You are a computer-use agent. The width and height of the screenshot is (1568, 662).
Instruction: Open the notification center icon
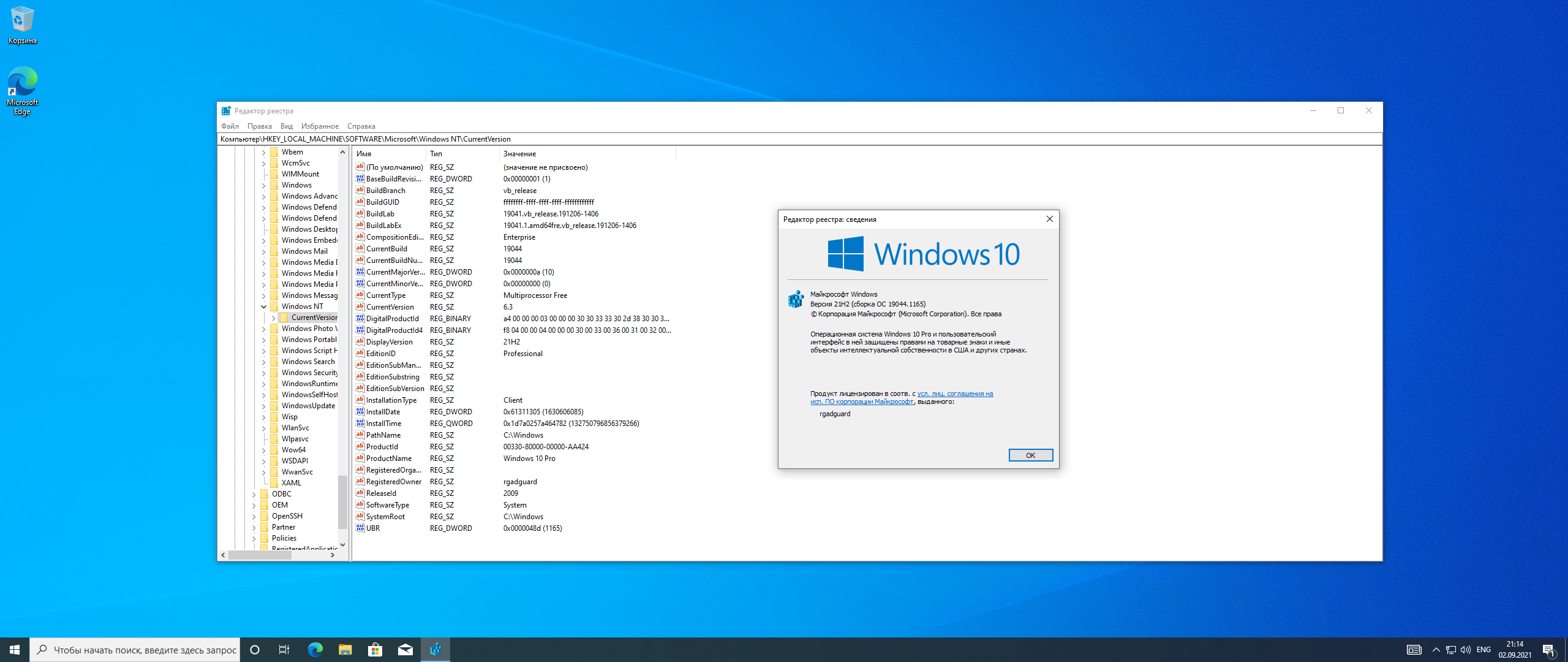(x=1548, y=650)
